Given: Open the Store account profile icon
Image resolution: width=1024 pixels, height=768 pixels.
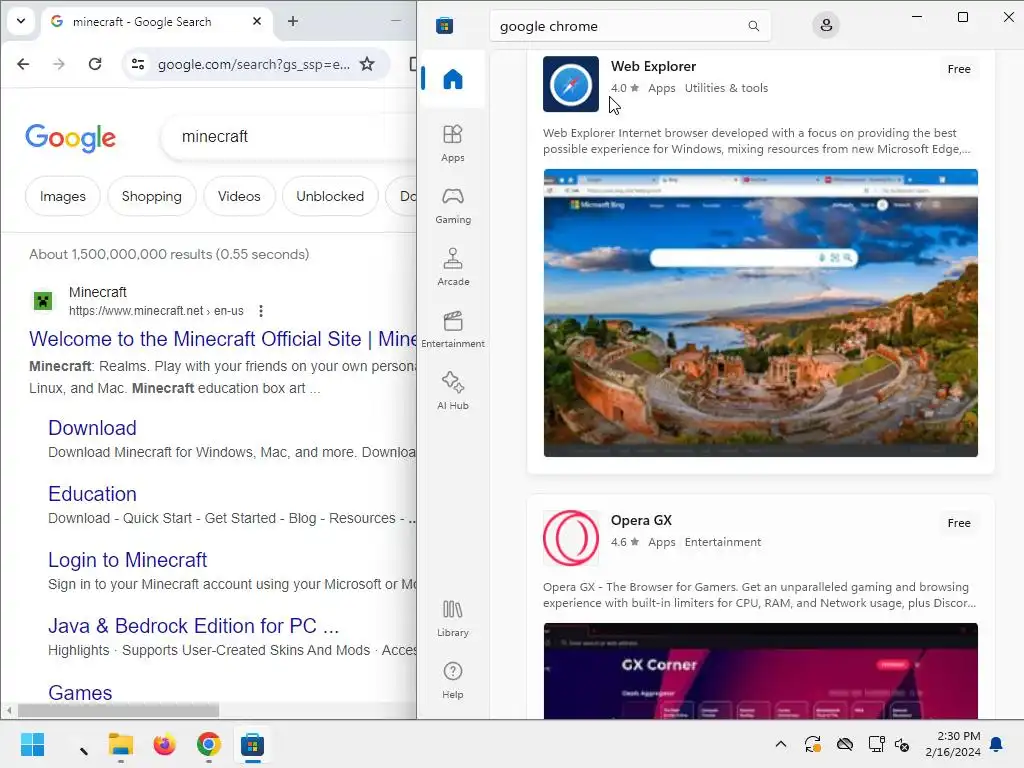Looking at the screenshot, I should pyautogui.click(x=826, y=25).
